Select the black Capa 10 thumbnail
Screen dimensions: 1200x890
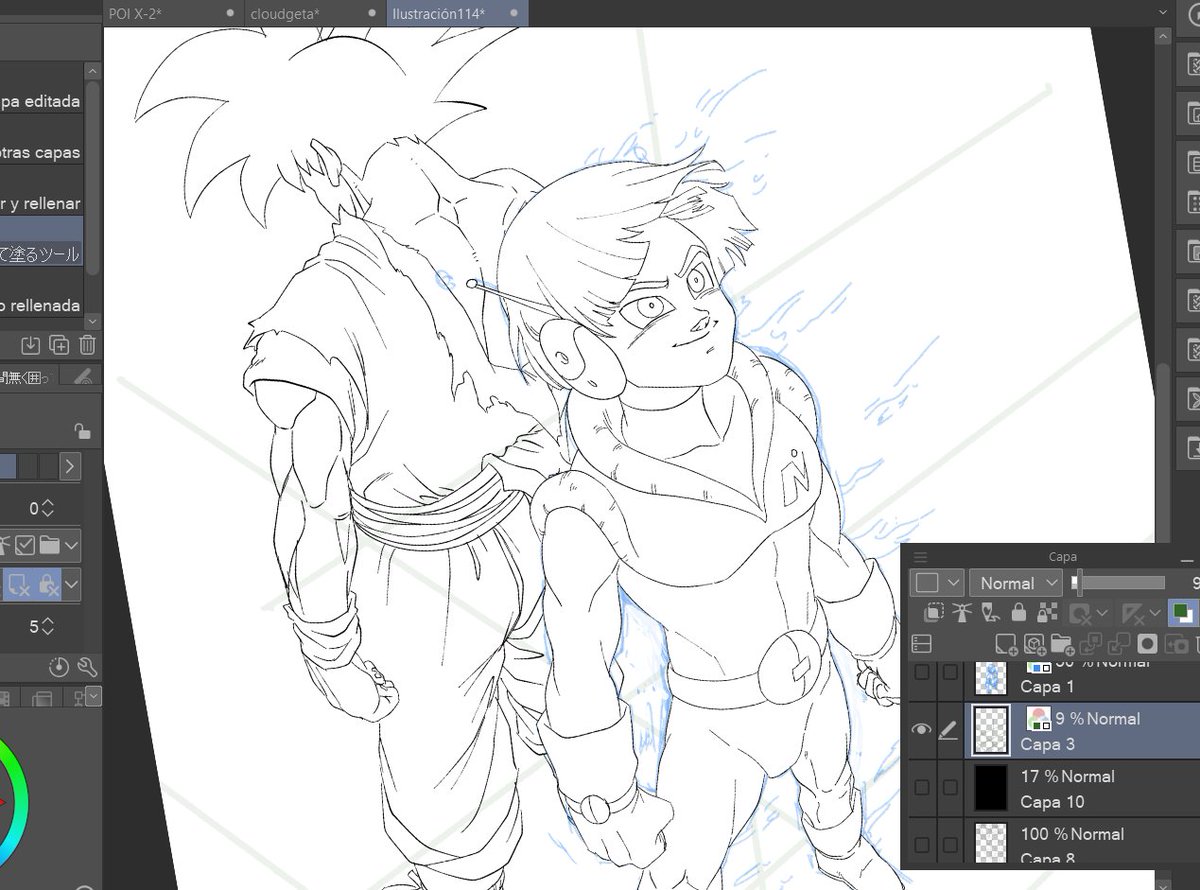[x=991, y=788]
